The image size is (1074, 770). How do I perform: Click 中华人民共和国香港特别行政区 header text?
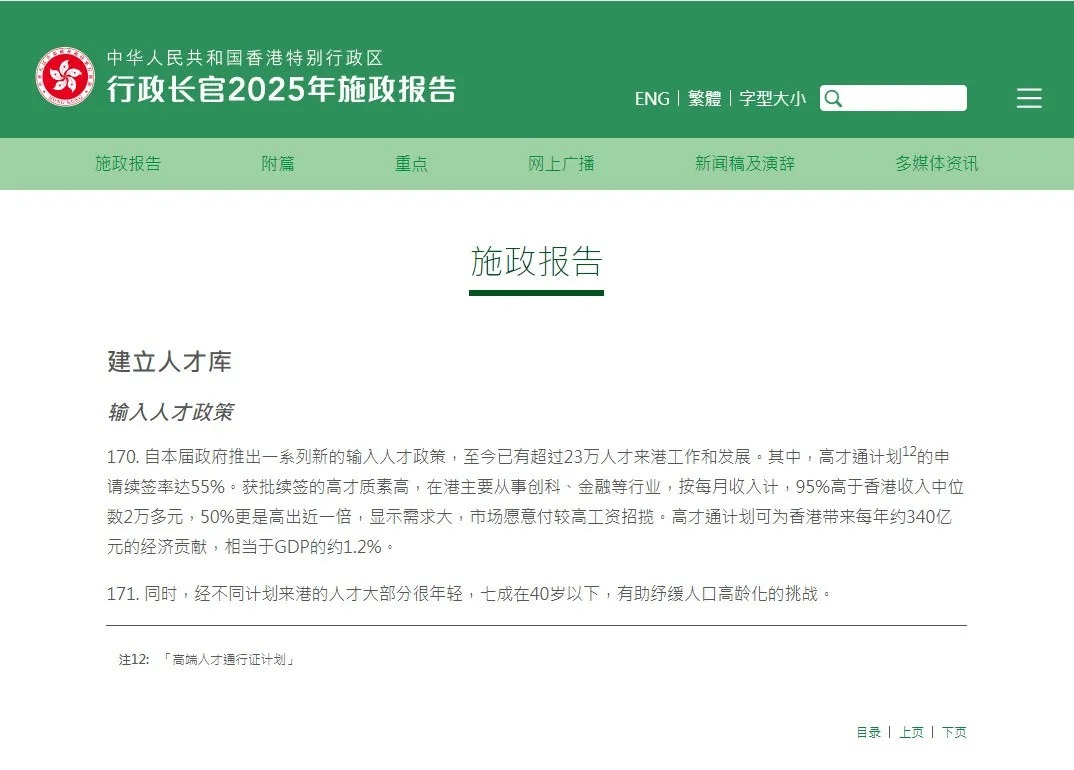coord(245,58)
